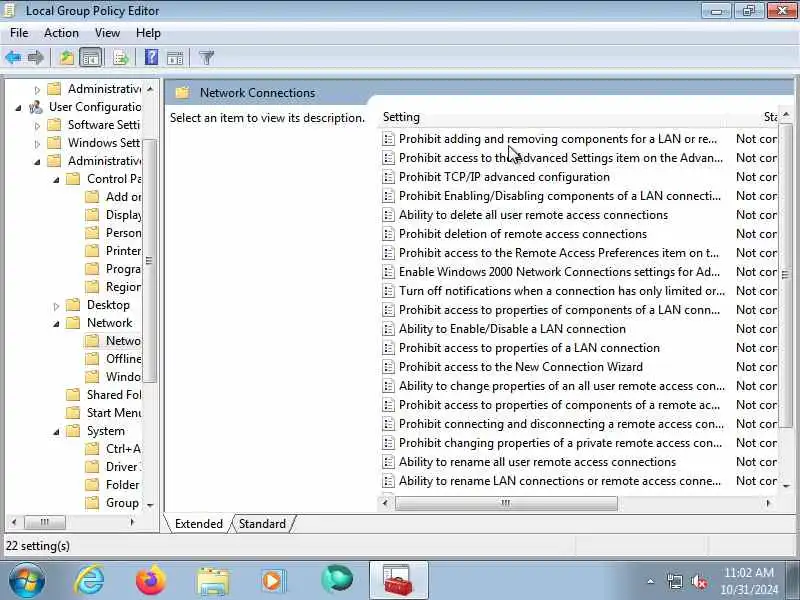Open Windows Media Player from the taskbar
800x600 pixels.
click(x=274, y=581)
